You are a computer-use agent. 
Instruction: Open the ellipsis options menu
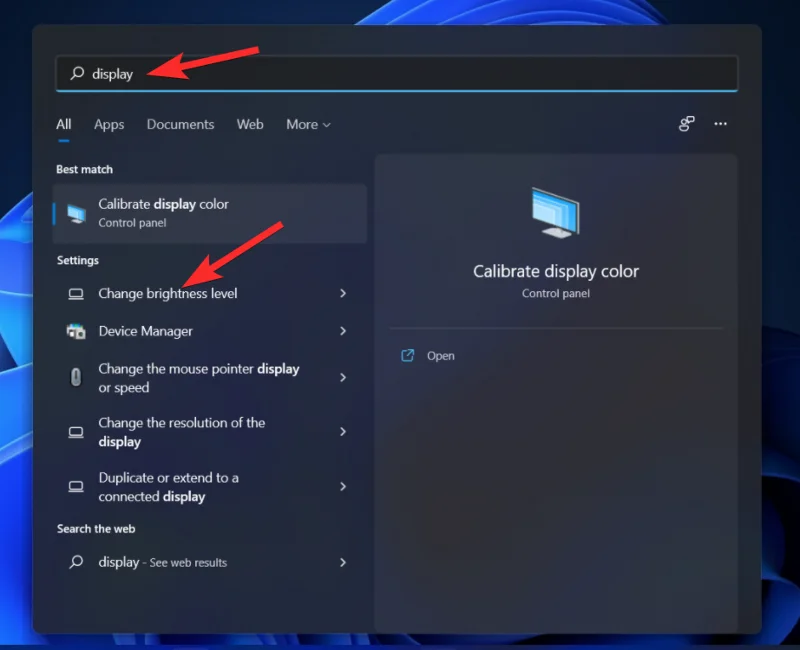click(x=720, y=123)
